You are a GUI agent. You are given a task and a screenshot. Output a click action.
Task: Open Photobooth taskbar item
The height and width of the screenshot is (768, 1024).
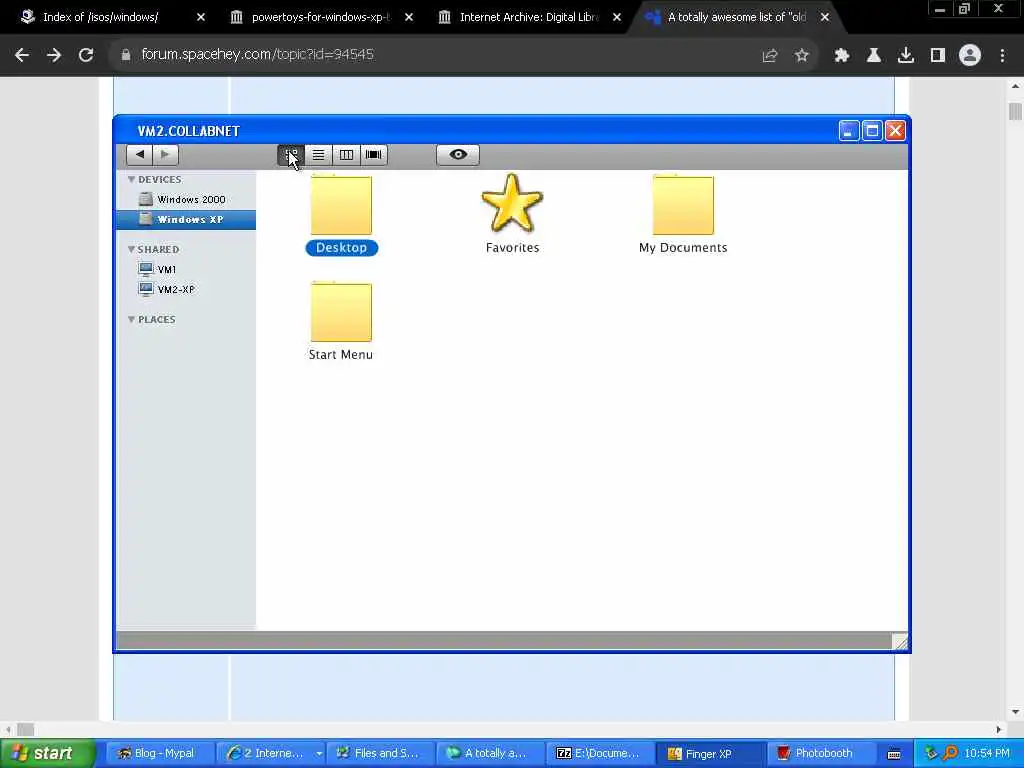822,754
